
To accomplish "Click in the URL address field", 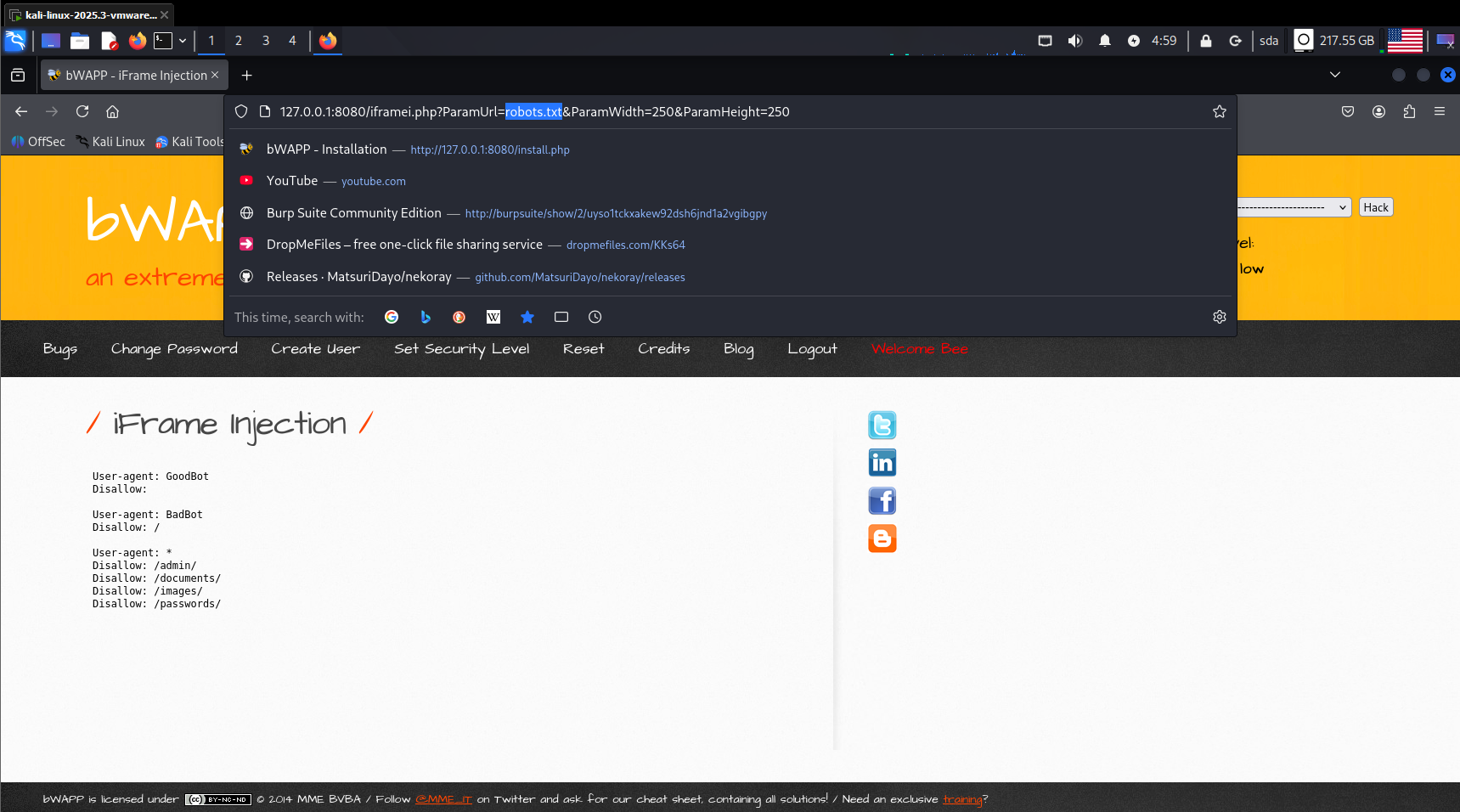I will pos(934,112).
